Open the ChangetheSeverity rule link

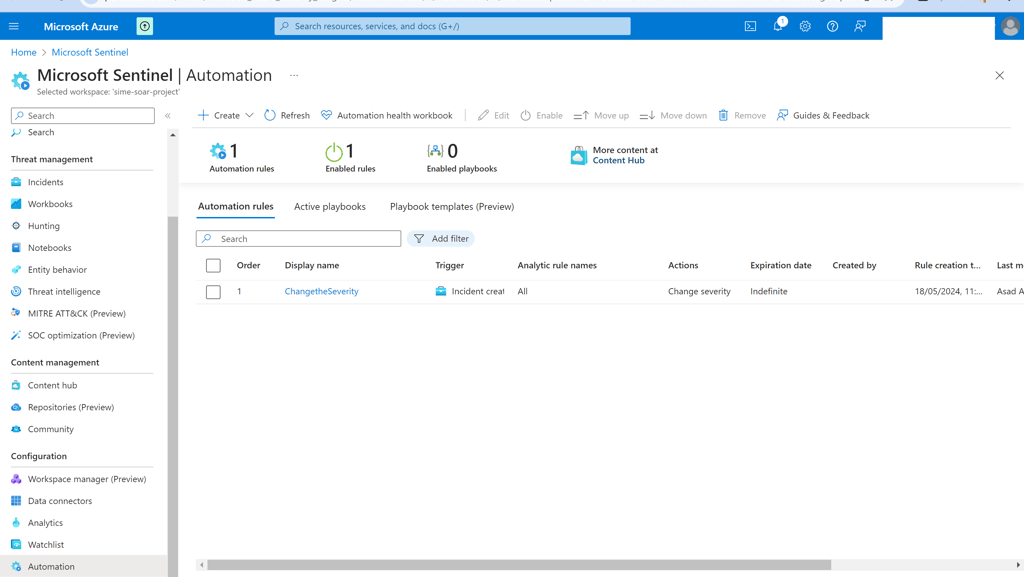321,292
